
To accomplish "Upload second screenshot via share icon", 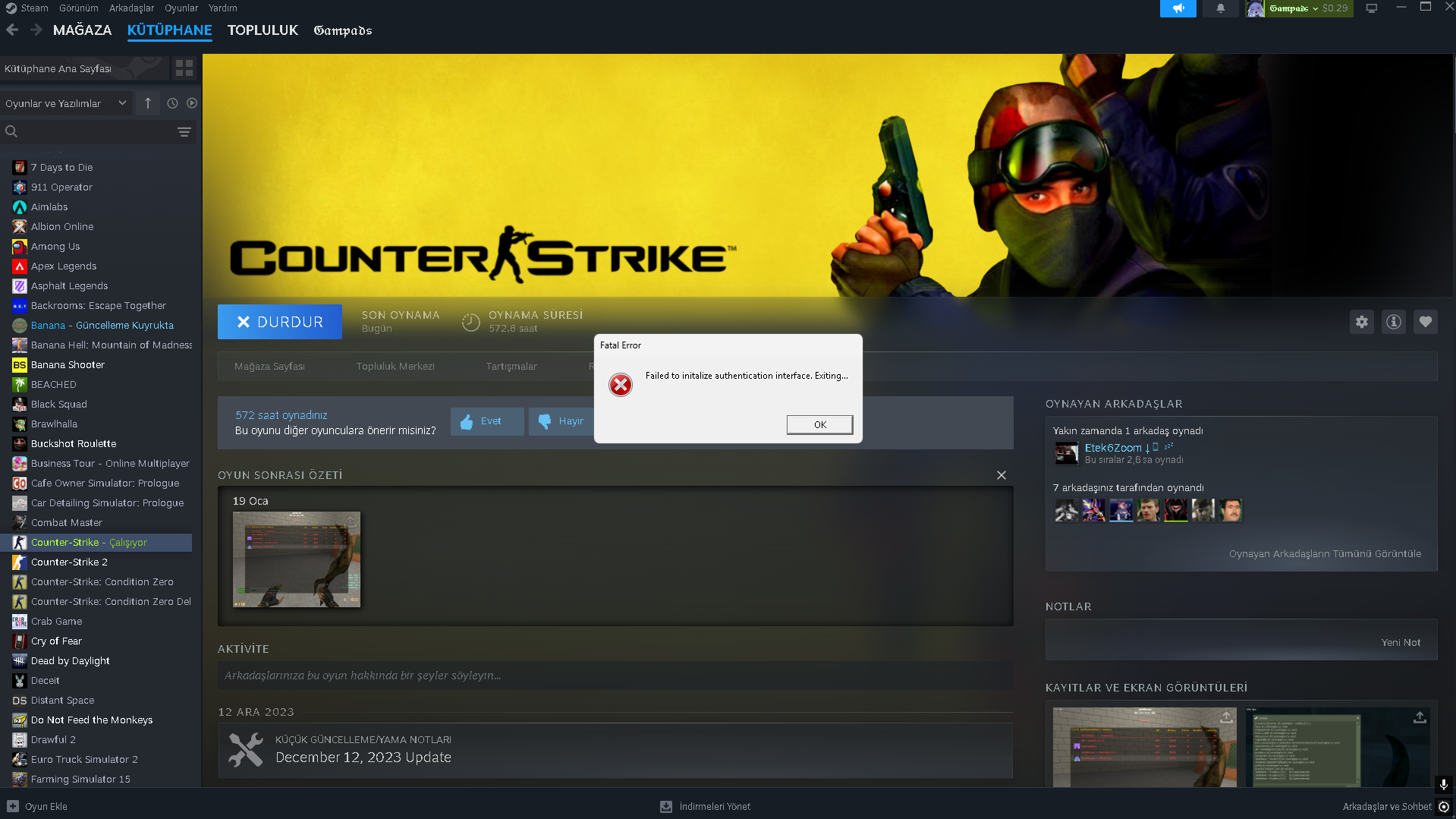I will coord(1420,717).
